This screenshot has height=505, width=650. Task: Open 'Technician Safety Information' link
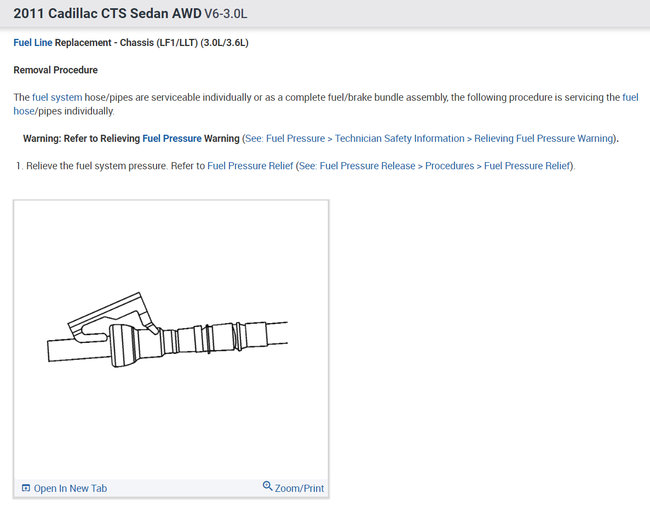[x=400, y=138]
